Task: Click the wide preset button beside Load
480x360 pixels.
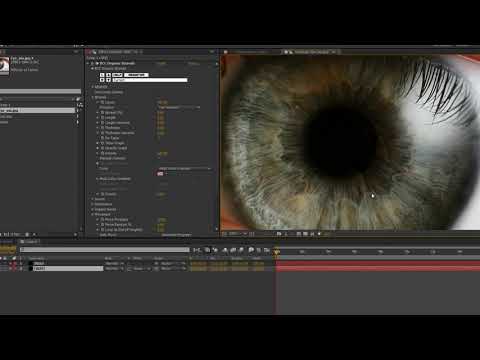Action: click(136, 75)
